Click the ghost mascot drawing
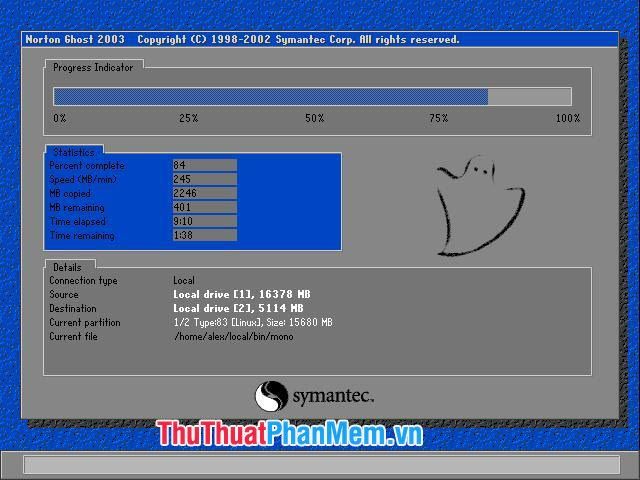 (x=480, y=206)
